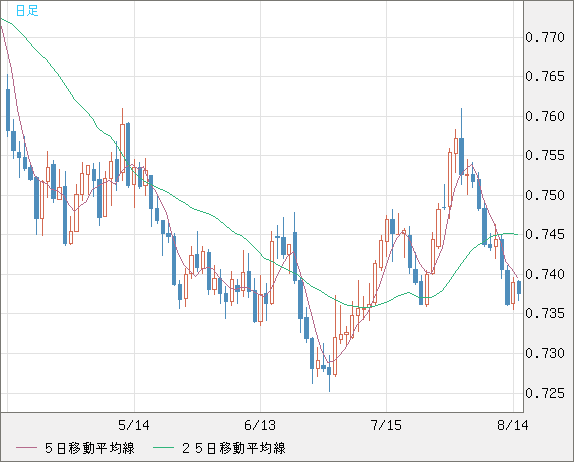This screenshot has height=462, width=574.
Task: Click the purple 5-day average legend line
Action: [26, 448]
